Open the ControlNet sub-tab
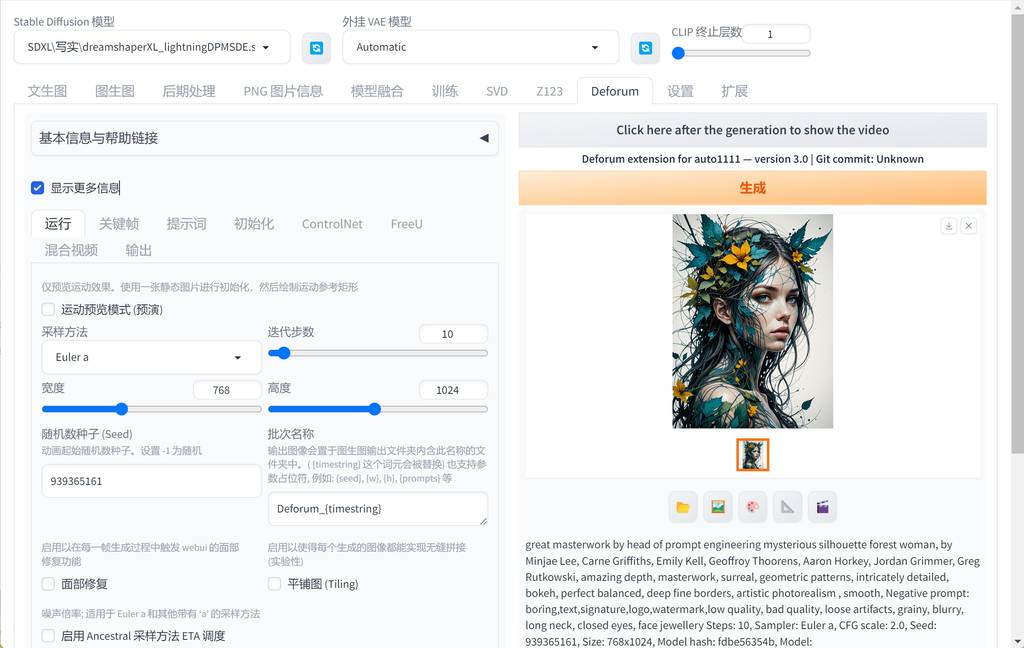1024x648 pixels. coord(332,224)
